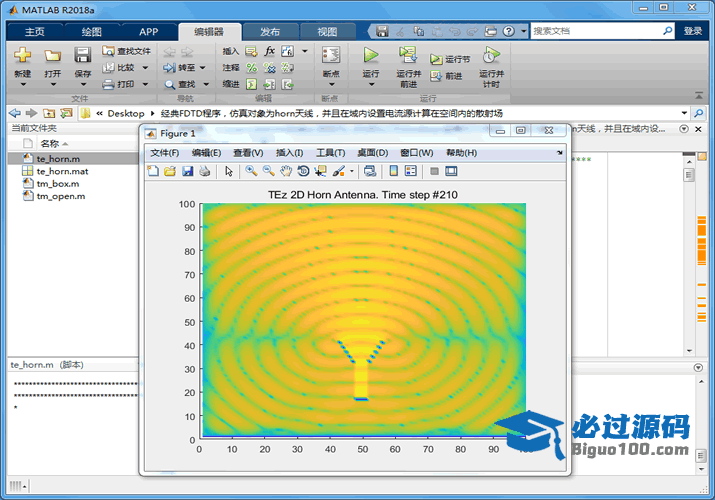Toggle the Zoom Out tool in Figure 1
This screenshot has width=715, height=500.
268,171
